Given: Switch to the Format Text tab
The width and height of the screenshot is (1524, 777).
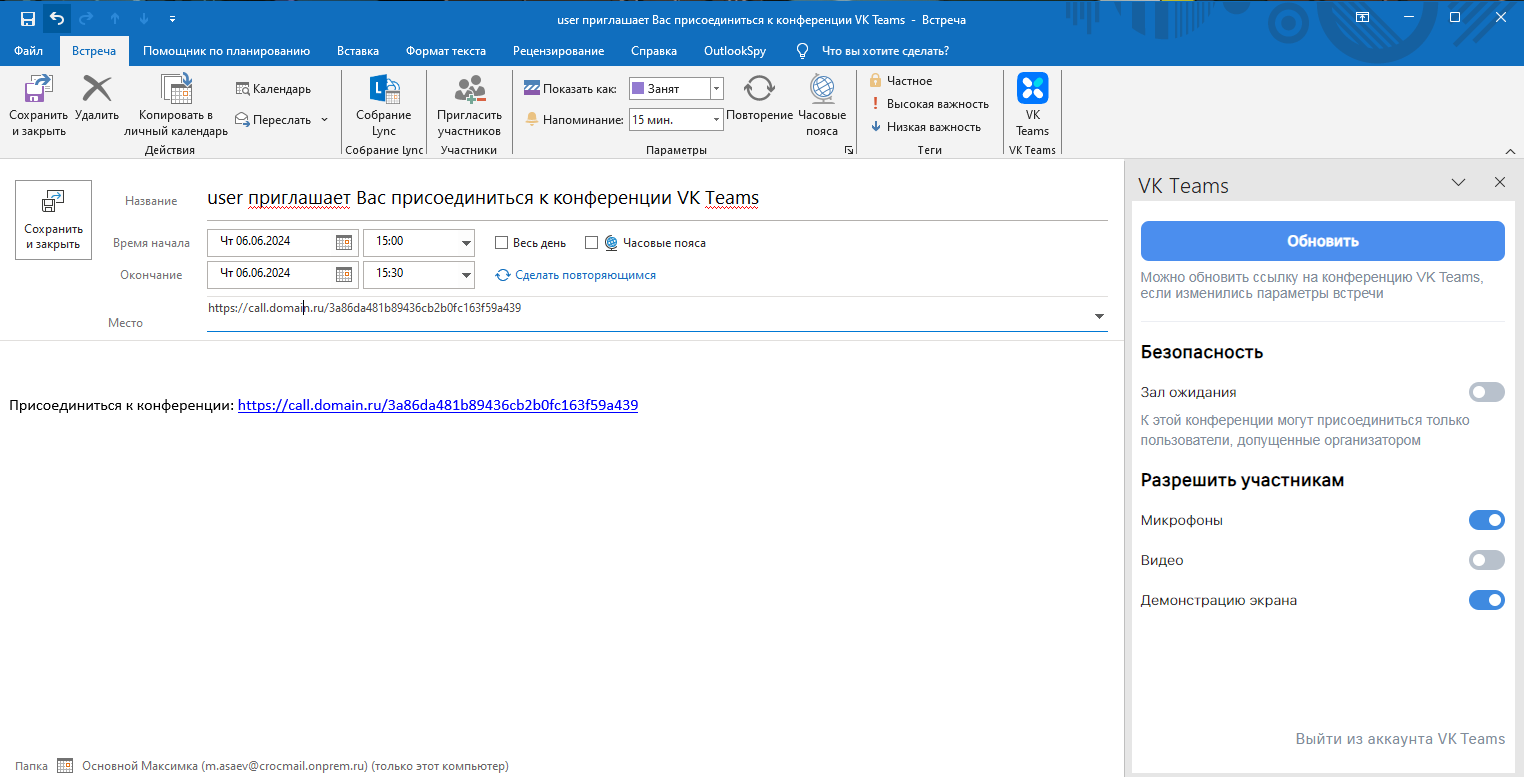Looking at the screenshot, I should [445, 51].
